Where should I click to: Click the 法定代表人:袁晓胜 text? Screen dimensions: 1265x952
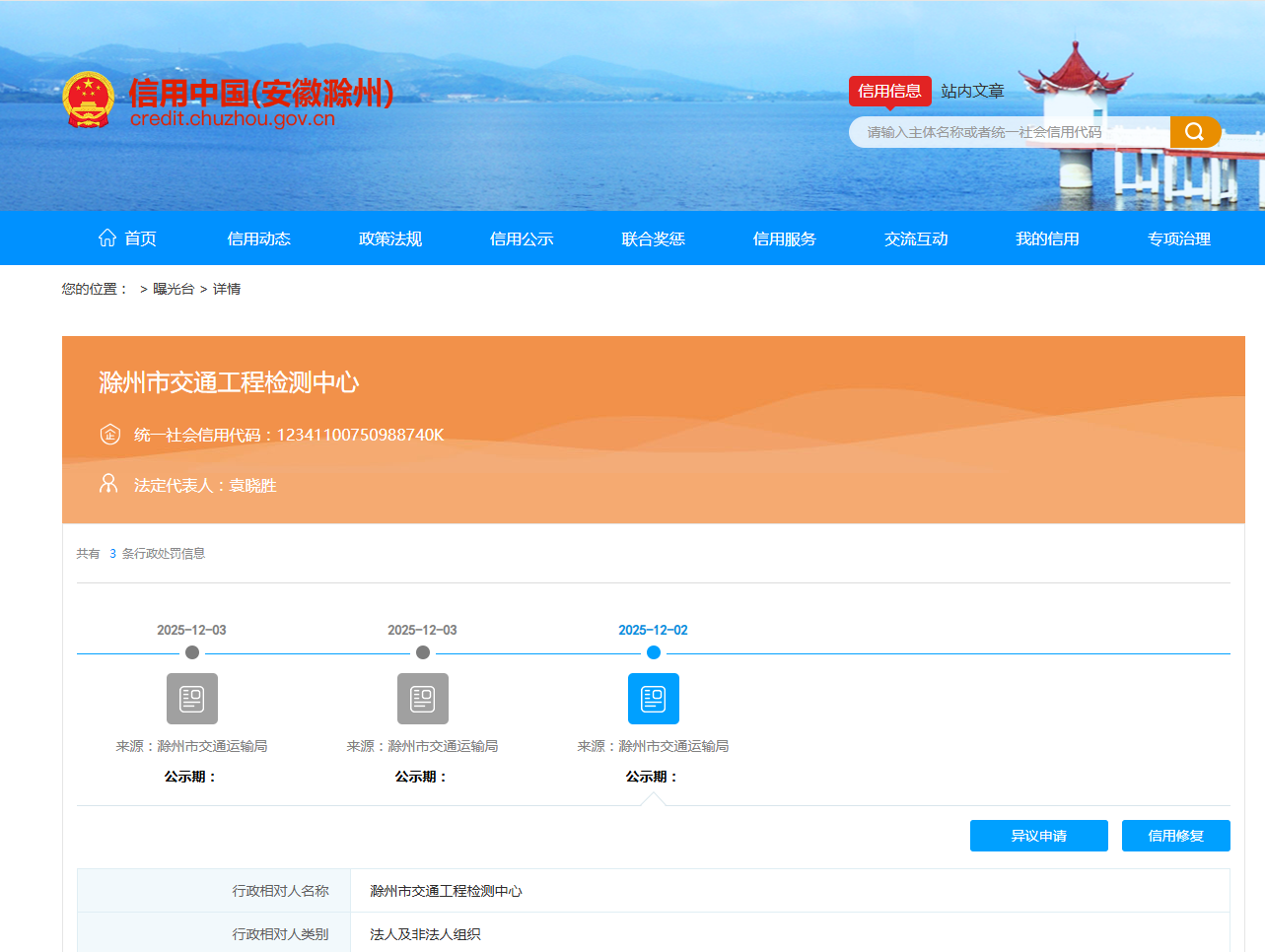205,485
